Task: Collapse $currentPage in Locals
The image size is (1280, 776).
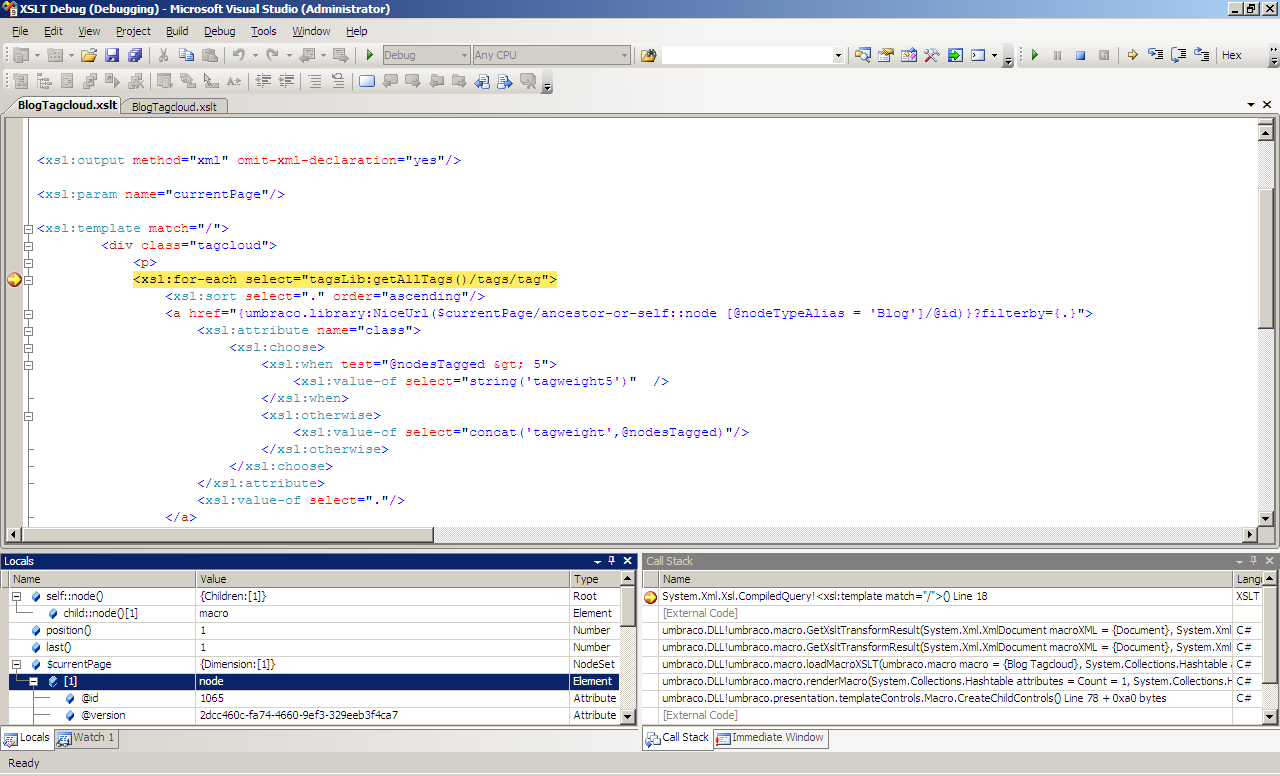Action: (17, 664)
